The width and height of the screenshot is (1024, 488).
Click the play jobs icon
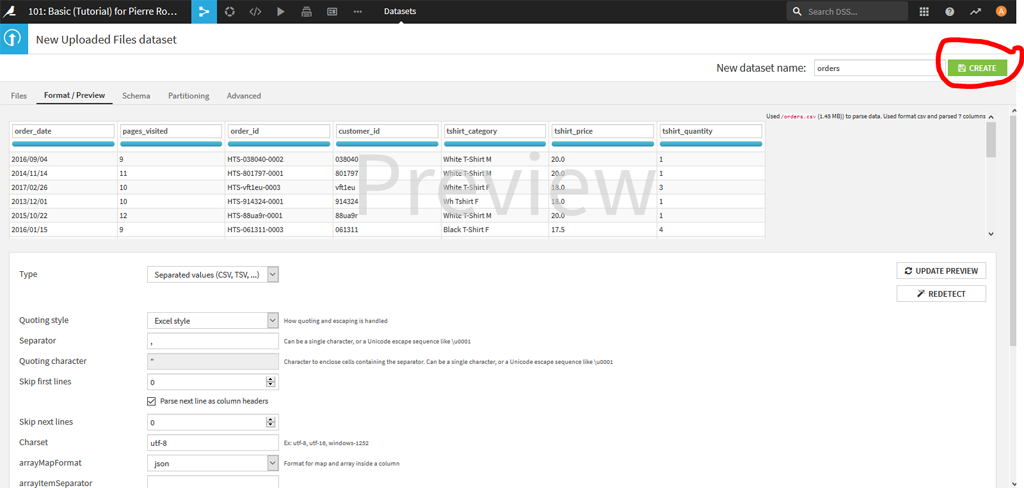[280, 12]
